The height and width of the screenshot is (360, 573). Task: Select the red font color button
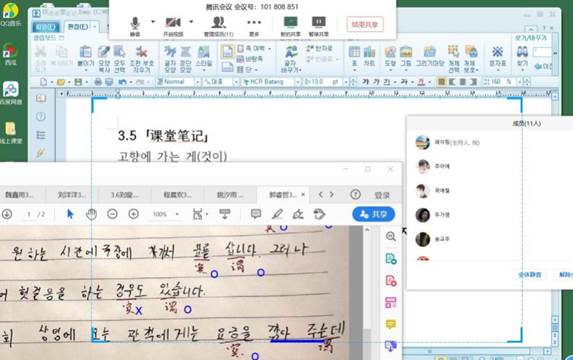coord(421,82)
